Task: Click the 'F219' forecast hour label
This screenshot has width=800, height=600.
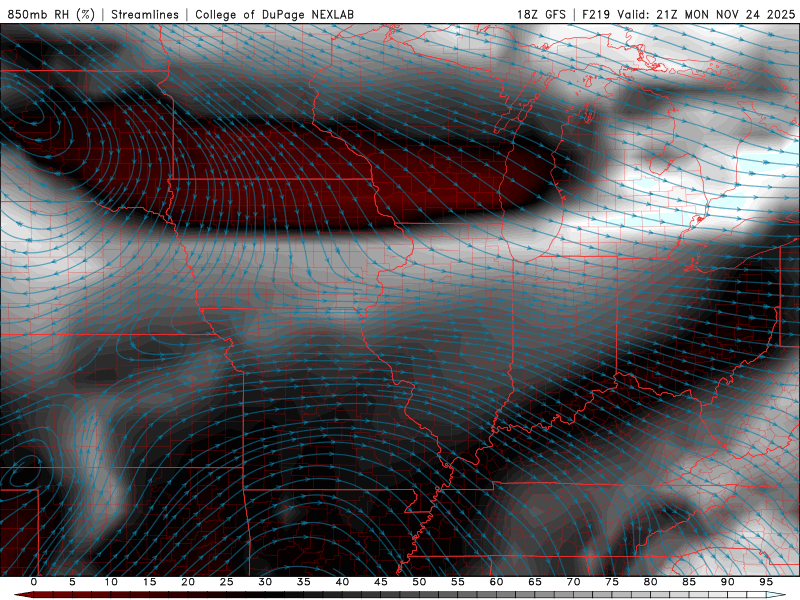Action: 596,14
